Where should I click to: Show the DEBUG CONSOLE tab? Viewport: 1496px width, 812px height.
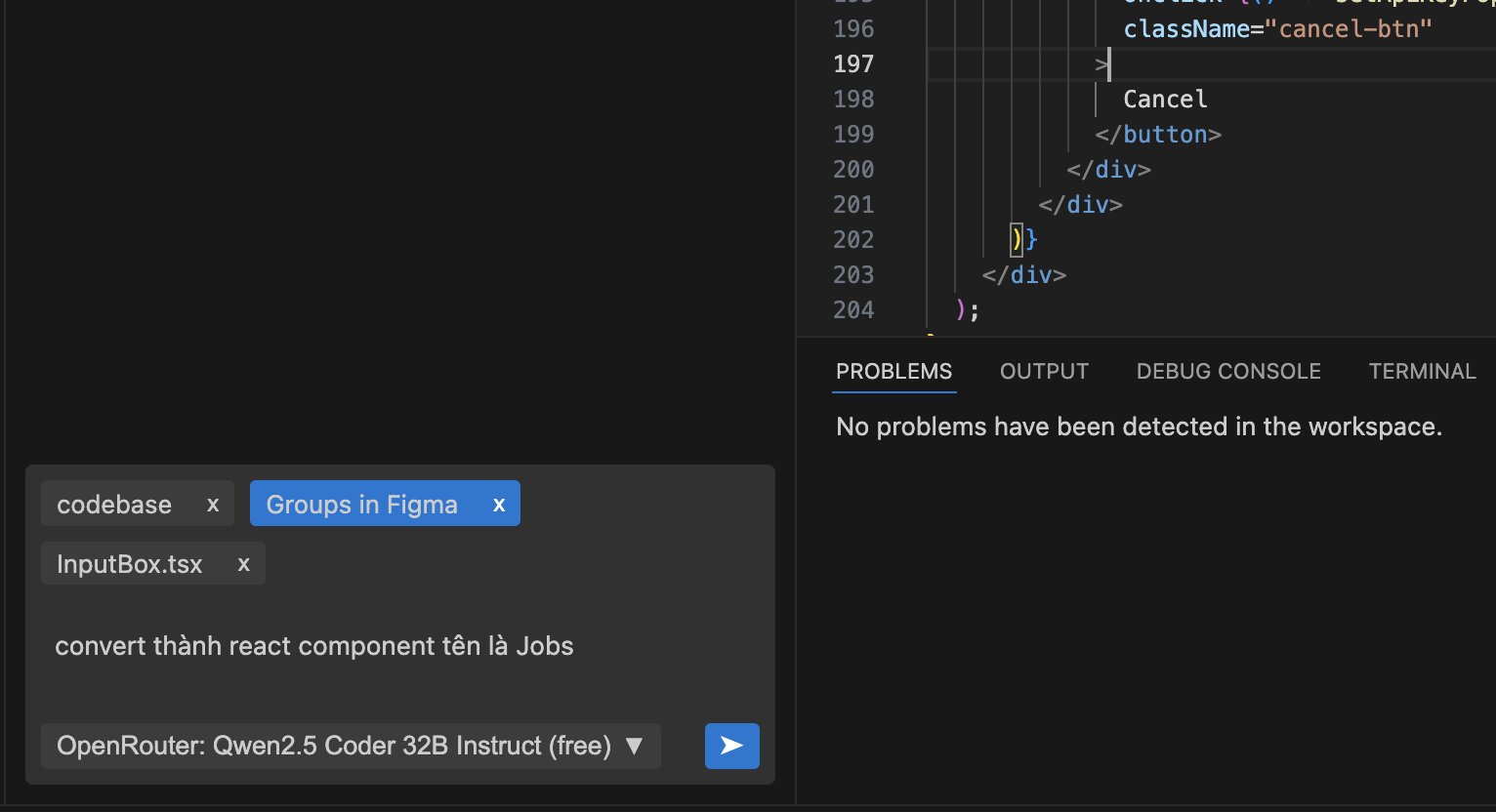[x=1228, y=372]
